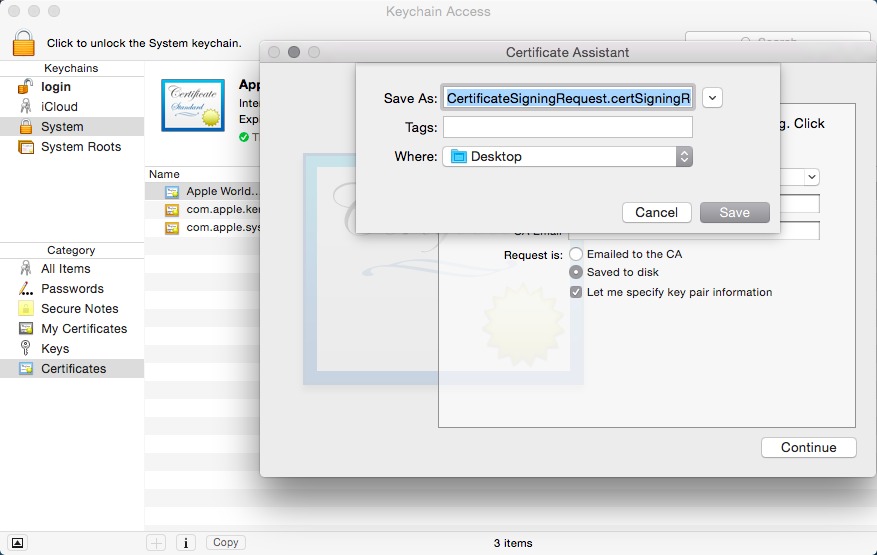Click the large certificate preview thumbnail
The image size is (877, 555).
click(193, 105)
